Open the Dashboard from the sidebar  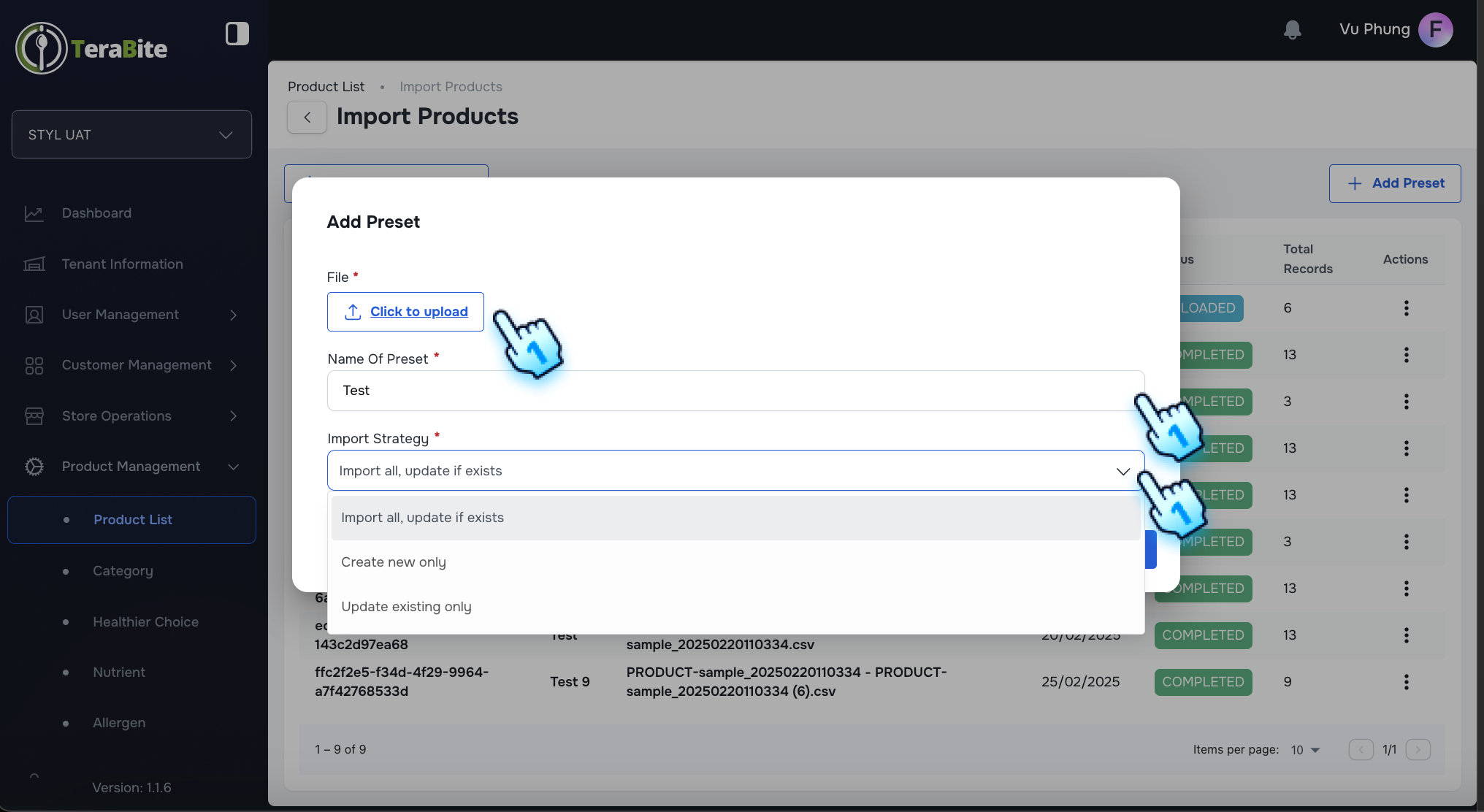point(34,213)
